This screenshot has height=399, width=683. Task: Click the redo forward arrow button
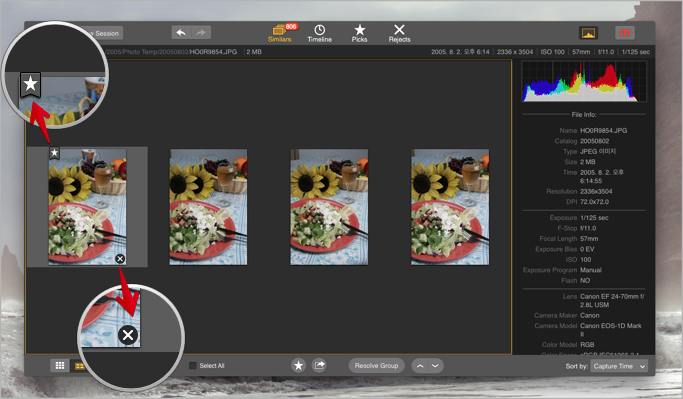201,33
